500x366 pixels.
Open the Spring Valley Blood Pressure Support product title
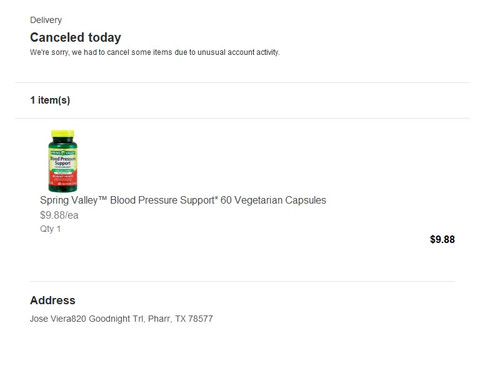(183, 200)
